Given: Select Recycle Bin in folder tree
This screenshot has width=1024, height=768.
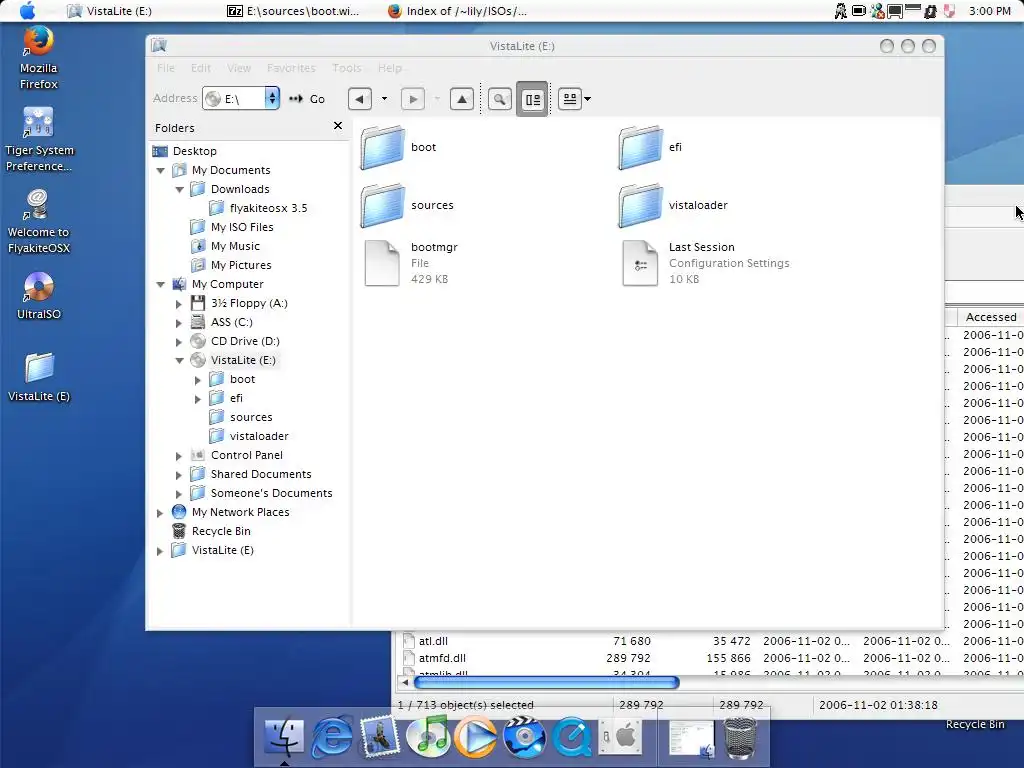Looking at the screenshot, I should point(221,531).
